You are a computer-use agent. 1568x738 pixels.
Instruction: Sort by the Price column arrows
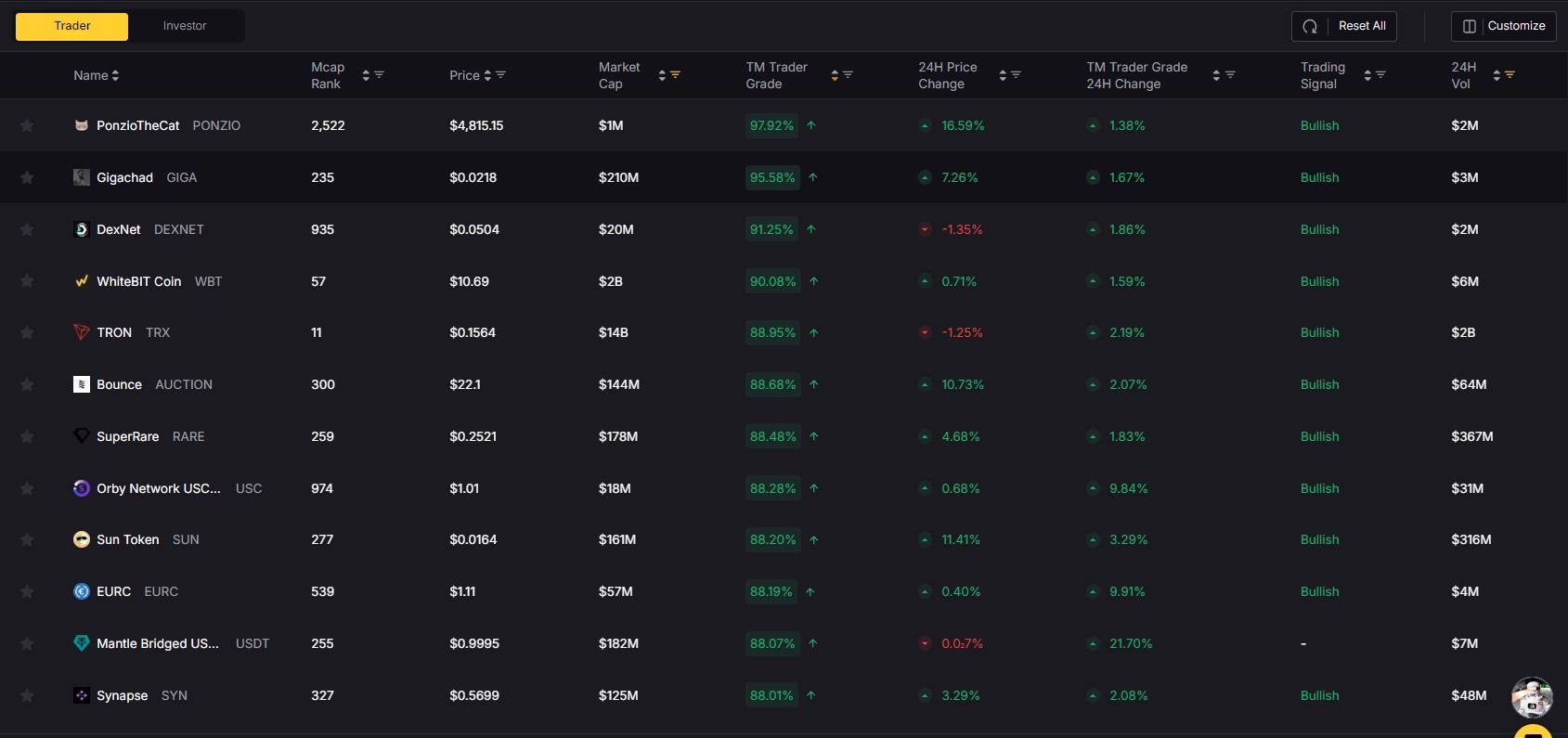[x=487, y=75]
